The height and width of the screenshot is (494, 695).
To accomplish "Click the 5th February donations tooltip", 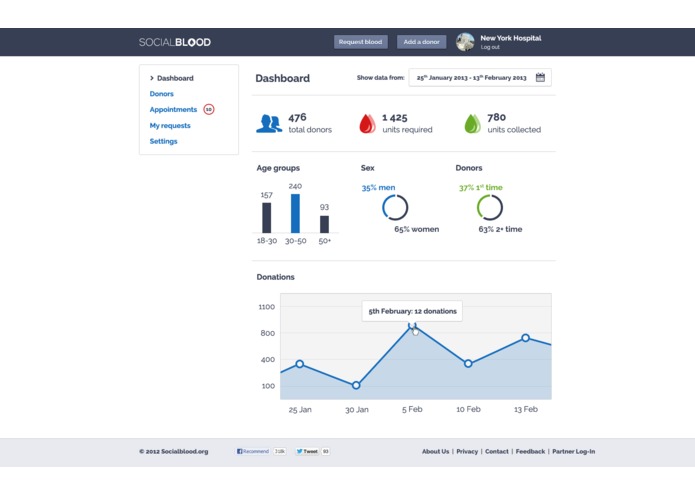I will point(412,311).
